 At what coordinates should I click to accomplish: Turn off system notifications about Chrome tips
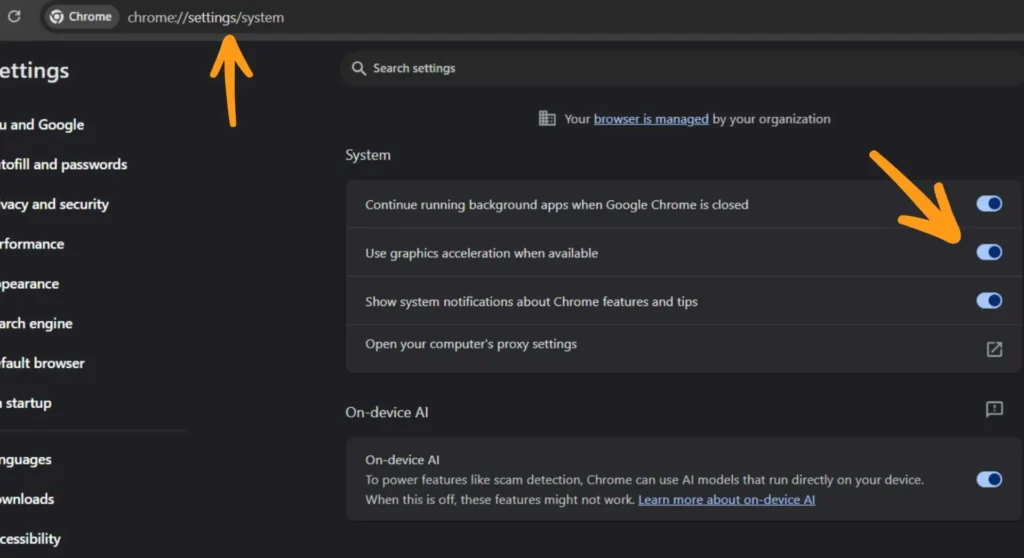(x=989, y=301)
